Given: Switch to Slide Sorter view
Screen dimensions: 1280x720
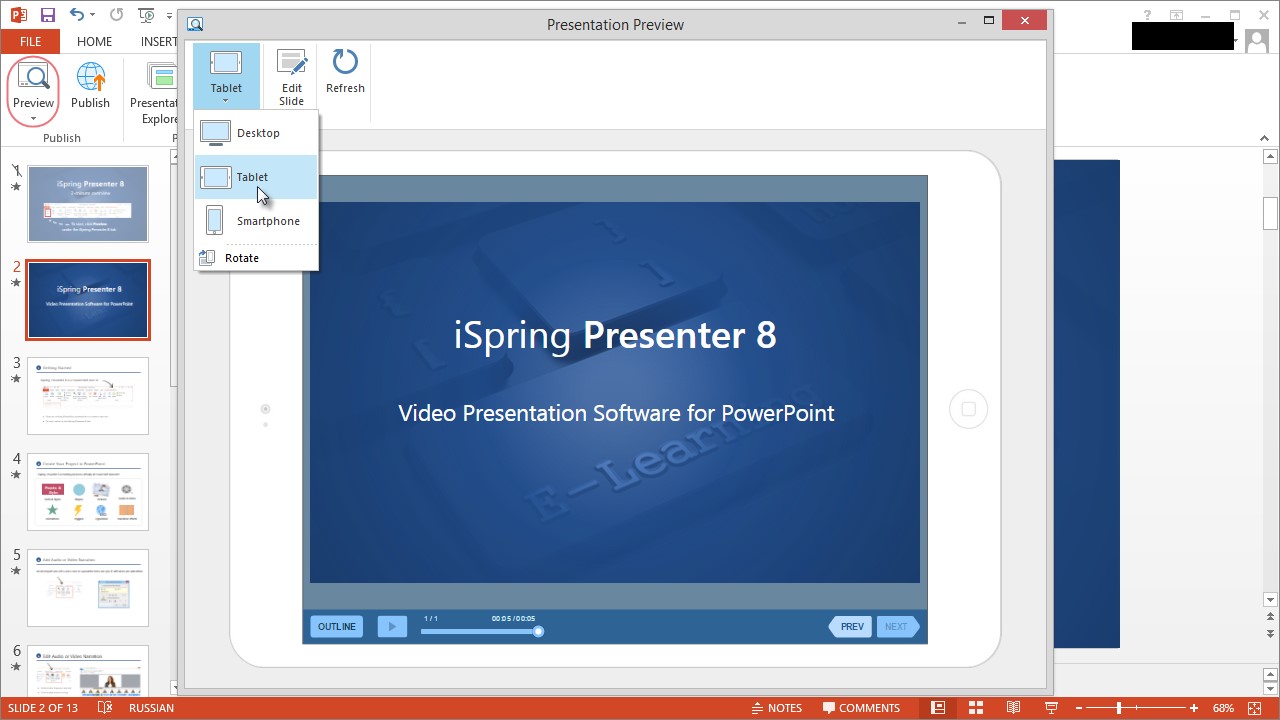Looking at the screenshot, I should [x=976, y=708].
